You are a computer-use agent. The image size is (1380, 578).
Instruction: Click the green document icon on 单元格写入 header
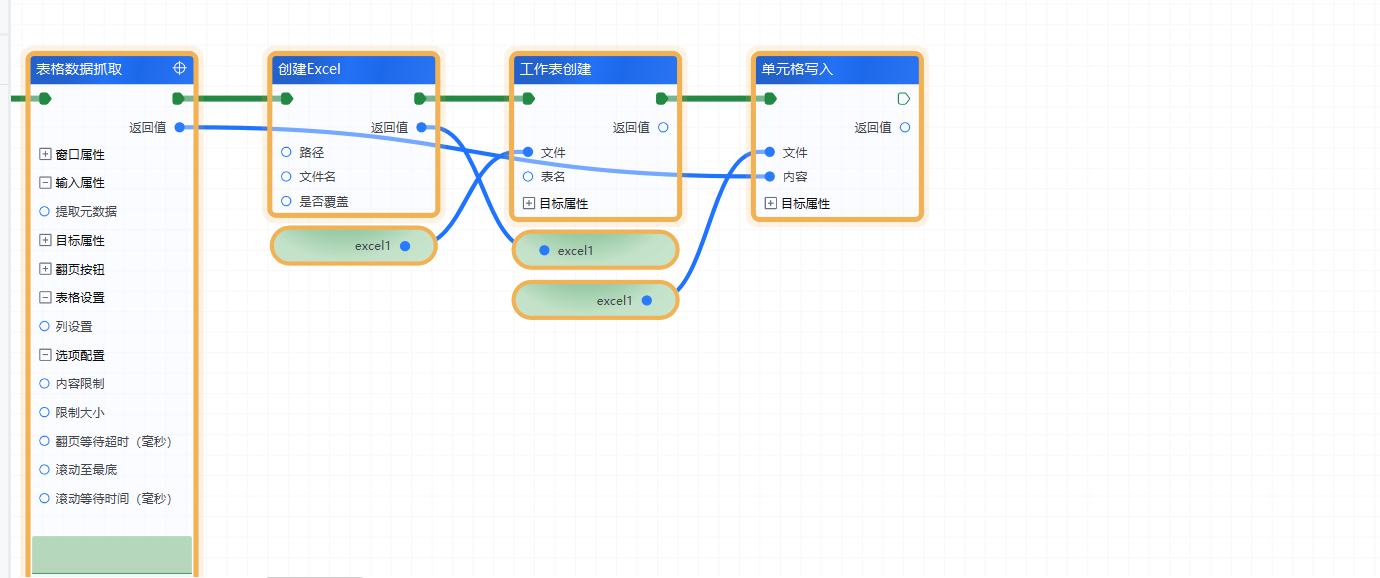(x=903, y=98)
